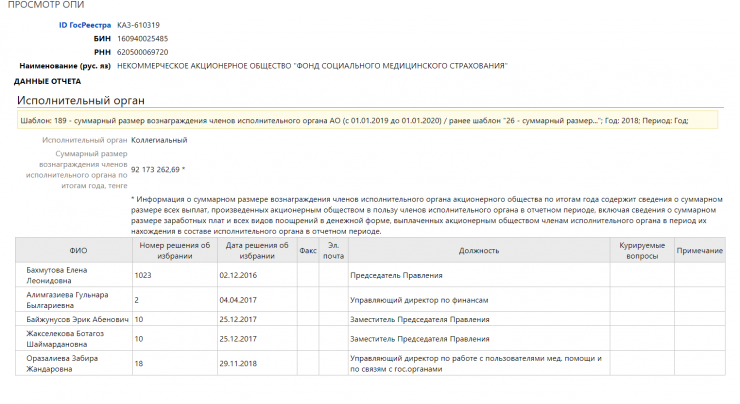This screenshot has width=740, height=404.
Task: Click the remuneration amount 92 173 262,69
Action: (x=157, y=170)
